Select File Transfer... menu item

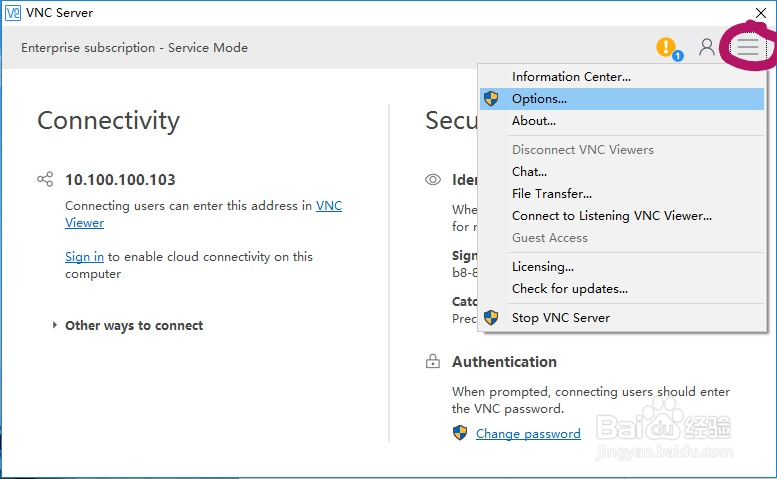click(x=551, y=194)
